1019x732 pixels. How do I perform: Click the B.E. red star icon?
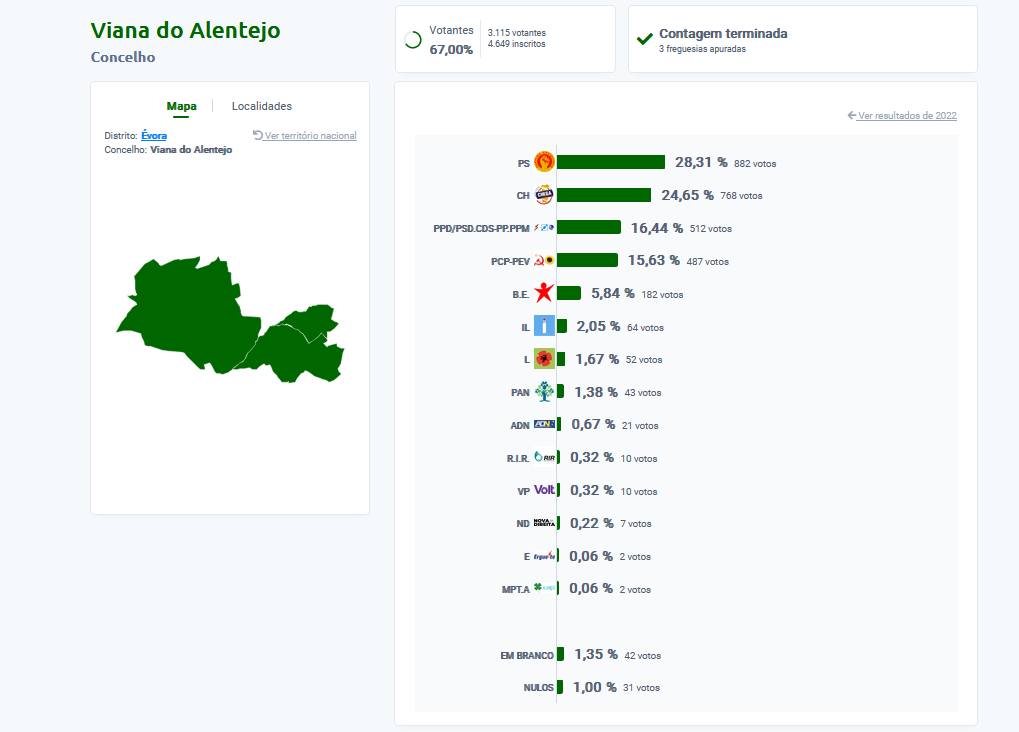(544, 293)
